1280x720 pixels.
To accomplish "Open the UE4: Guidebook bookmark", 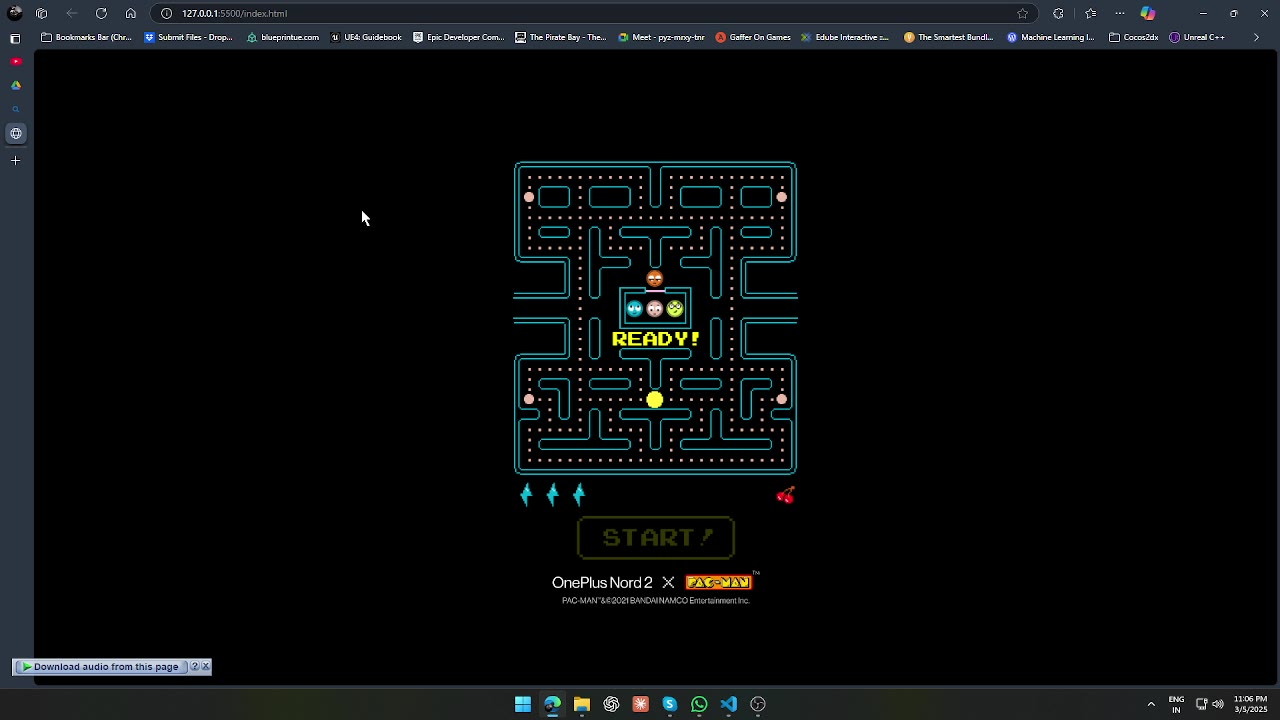I will (366, 37).
